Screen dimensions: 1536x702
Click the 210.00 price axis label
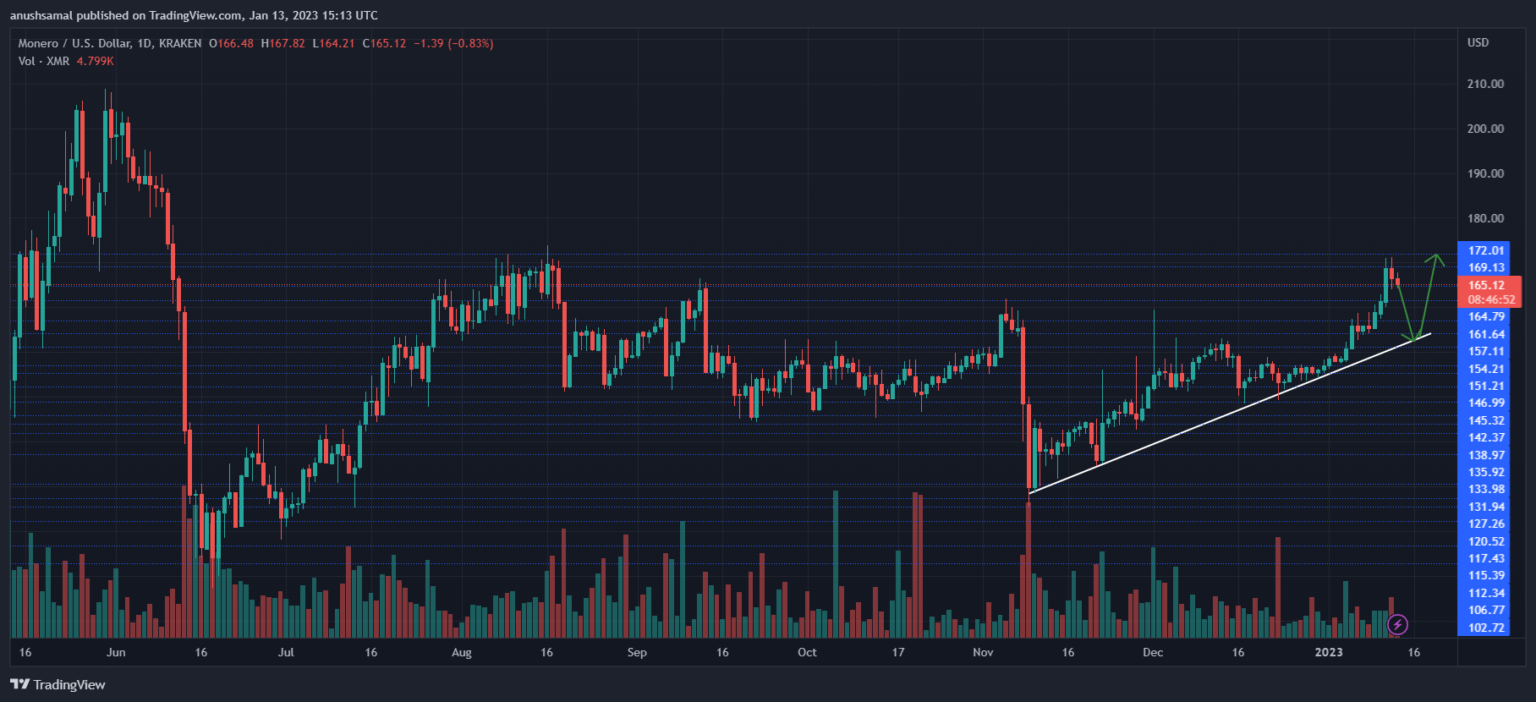[x=1486, y=84]
